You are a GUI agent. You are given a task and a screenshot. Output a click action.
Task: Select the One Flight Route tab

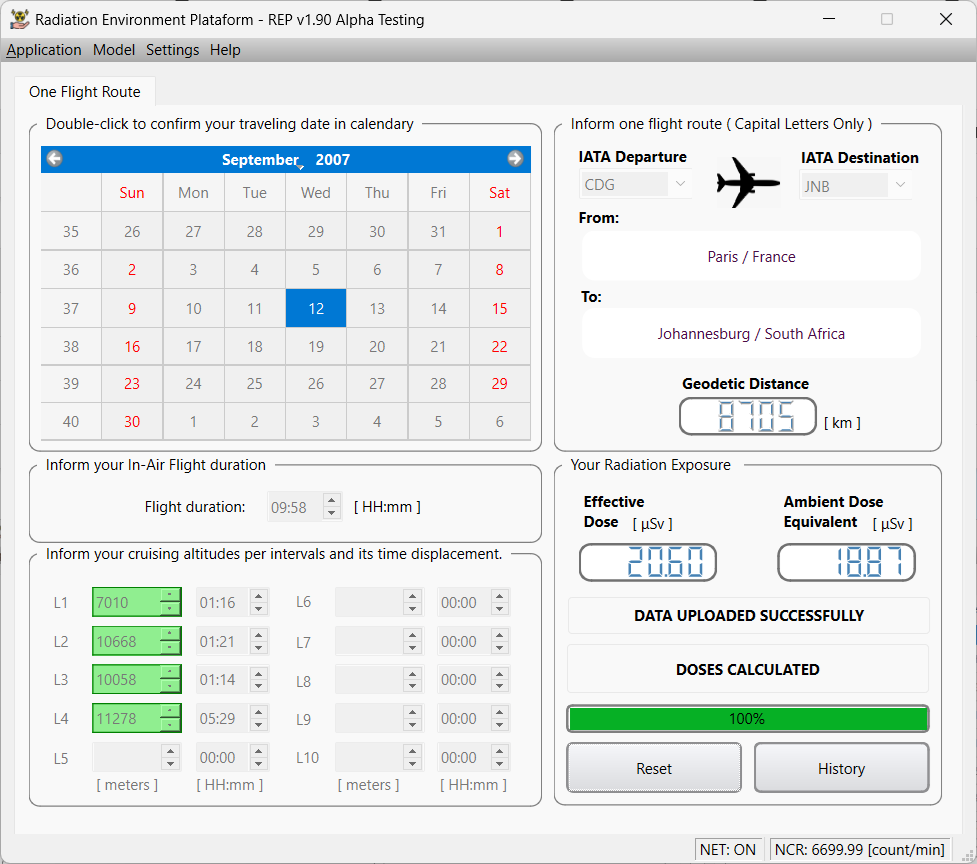pyautogui.click(x=85, y=92)
